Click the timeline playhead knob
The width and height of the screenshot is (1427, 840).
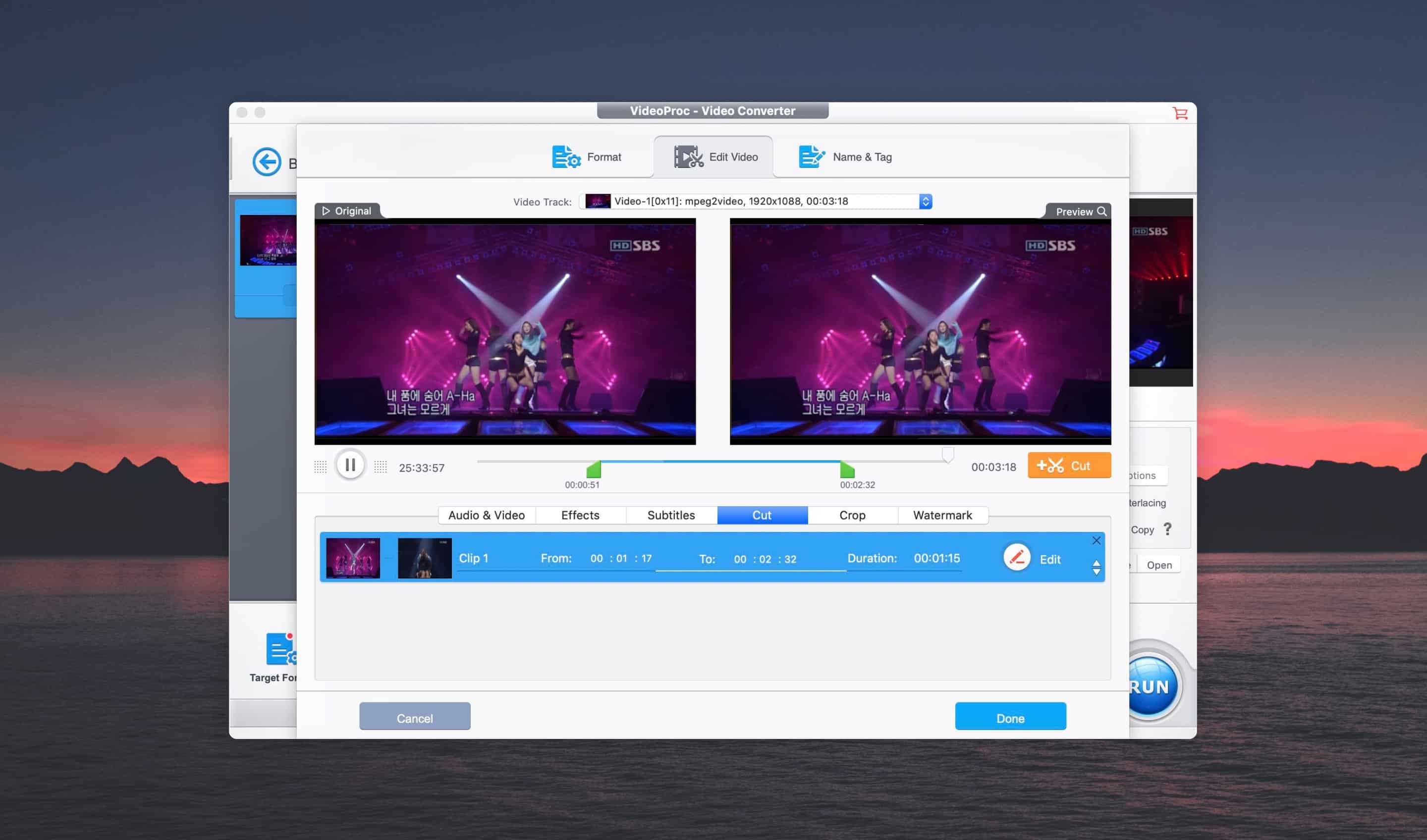pos(947,455)
